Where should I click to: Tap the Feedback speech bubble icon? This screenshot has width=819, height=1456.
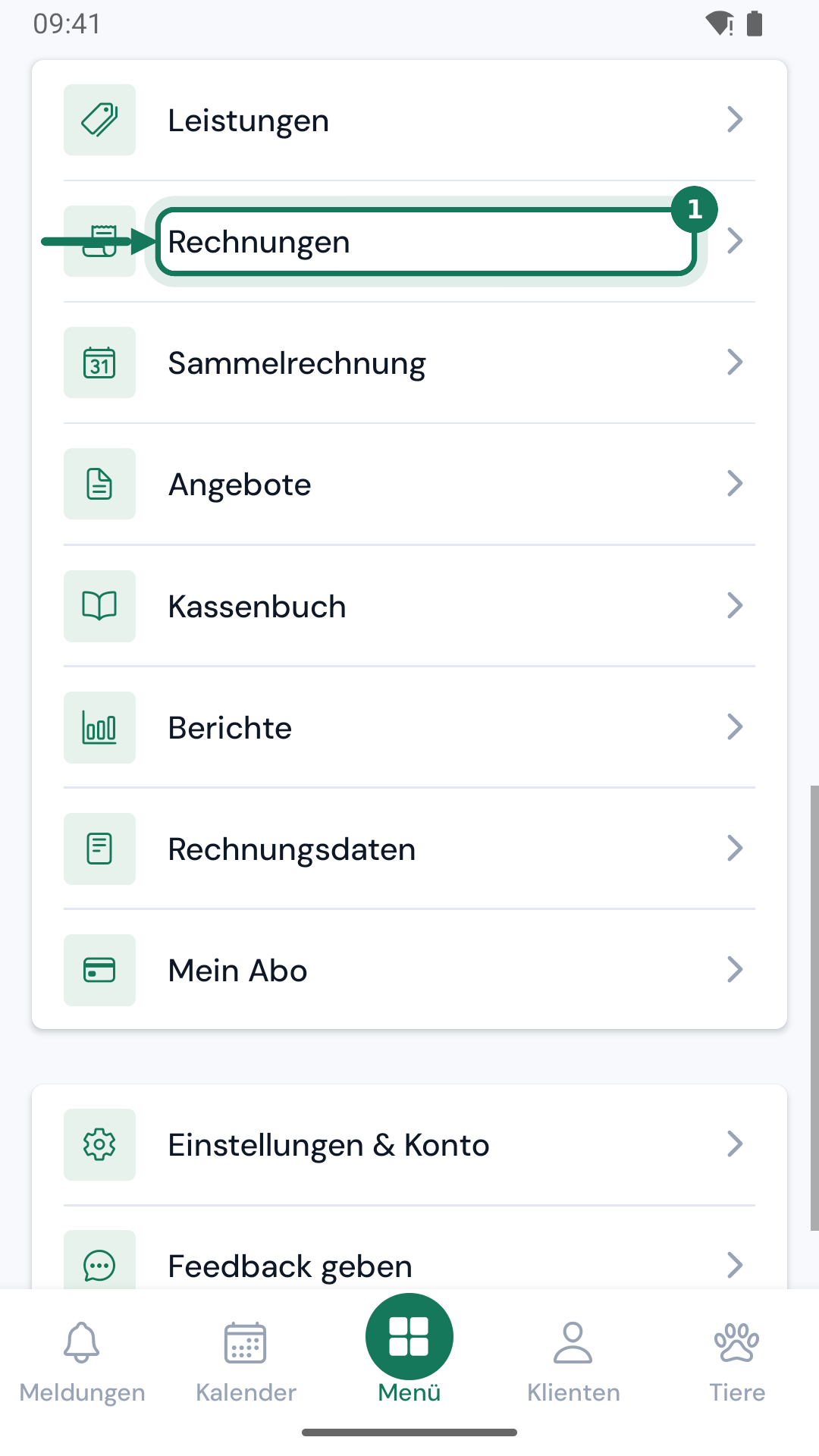point(99,1263)
